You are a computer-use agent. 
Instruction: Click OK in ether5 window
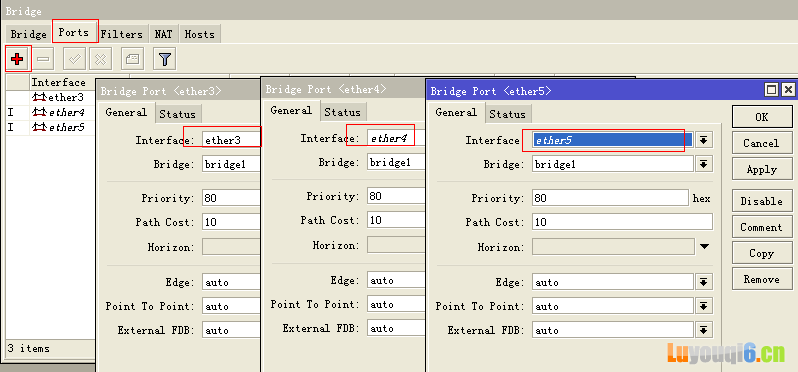click(762, 117)
